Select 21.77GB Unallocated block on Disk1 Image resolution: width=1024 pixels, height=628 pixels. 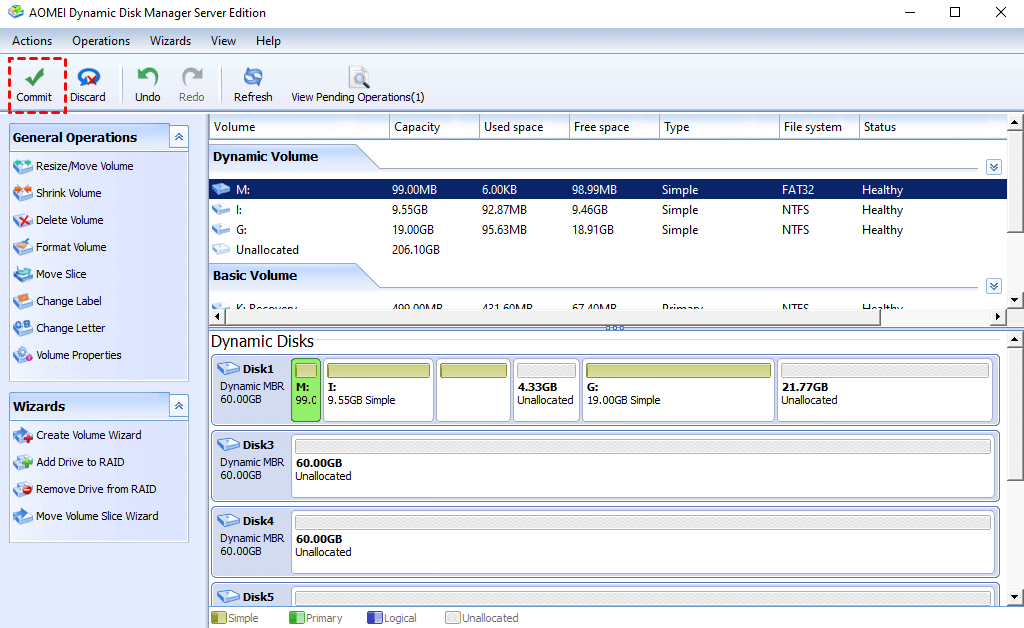884,390
